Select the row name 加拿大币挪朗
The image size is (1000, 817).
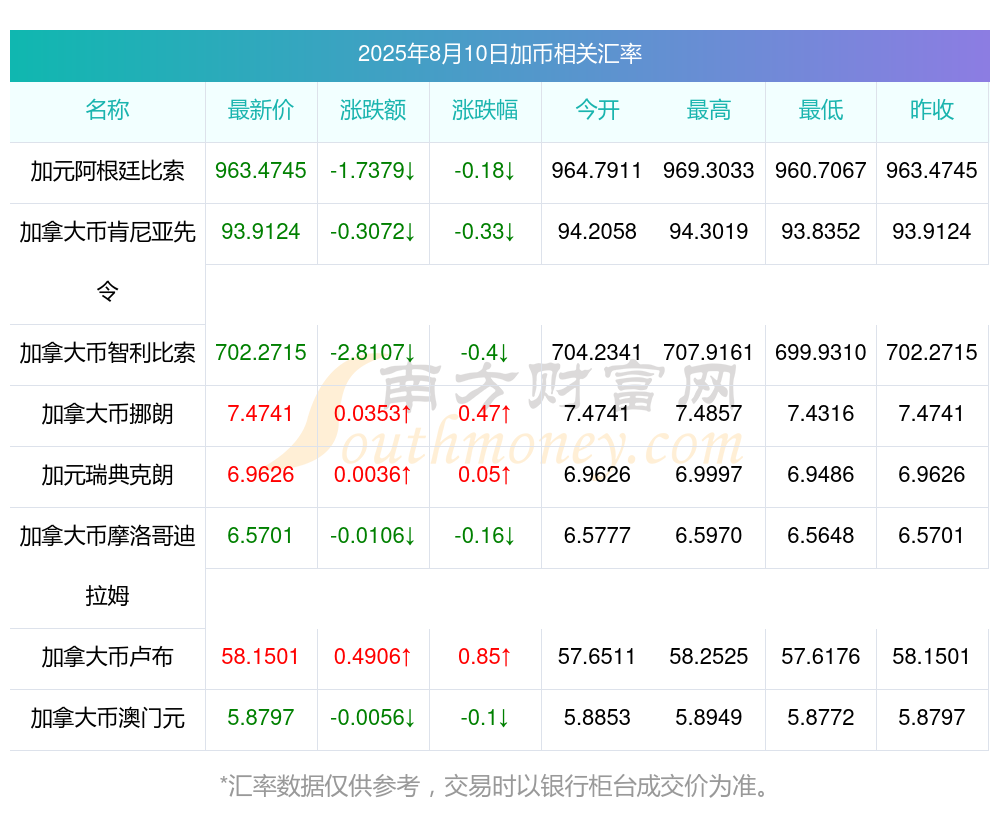107,414
